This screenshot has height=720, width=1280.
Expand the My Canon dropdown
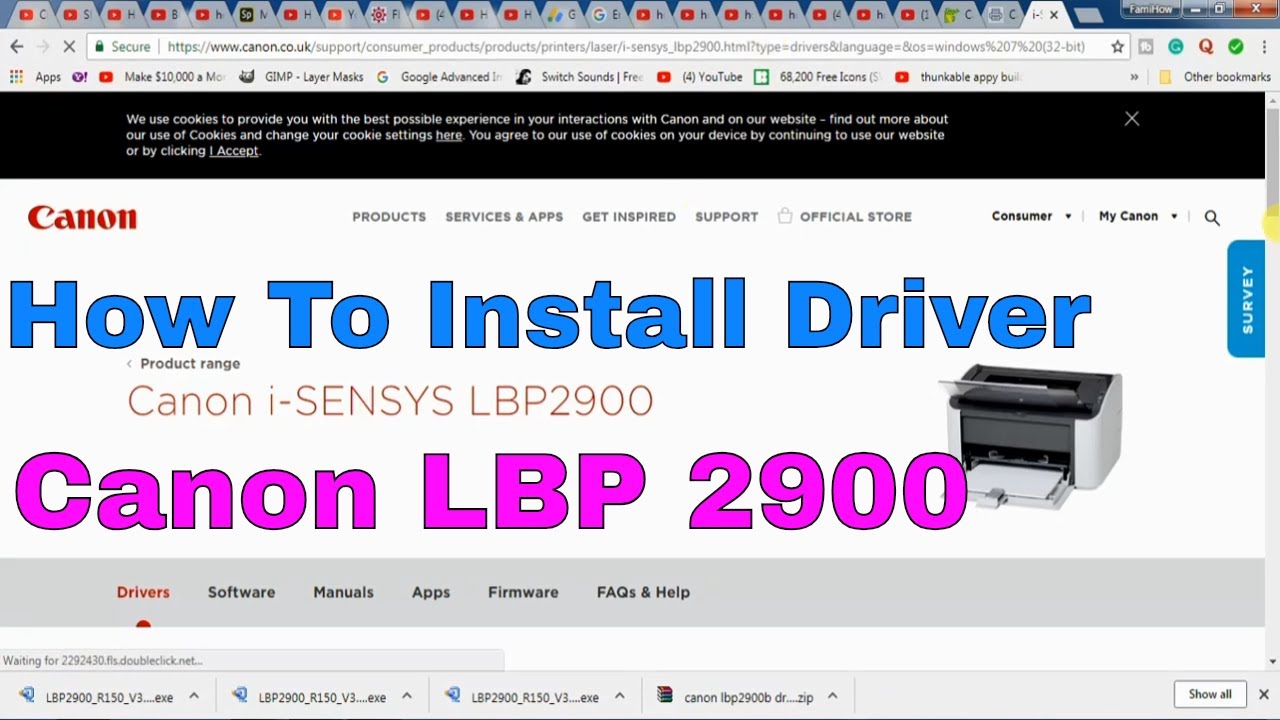(x=1138, y=216)
